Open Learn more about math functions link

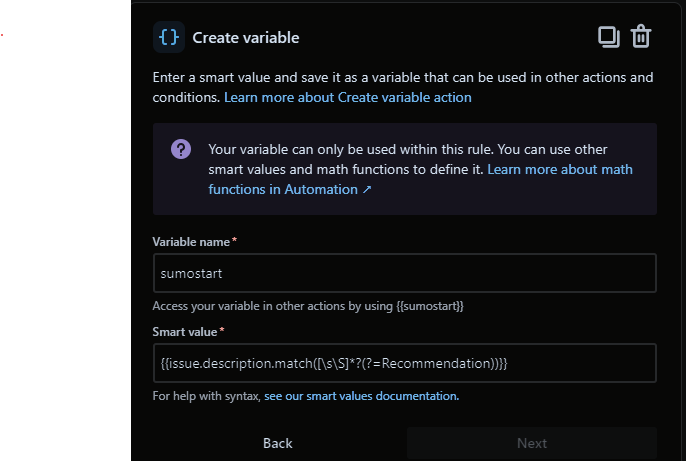pos(420,179)
